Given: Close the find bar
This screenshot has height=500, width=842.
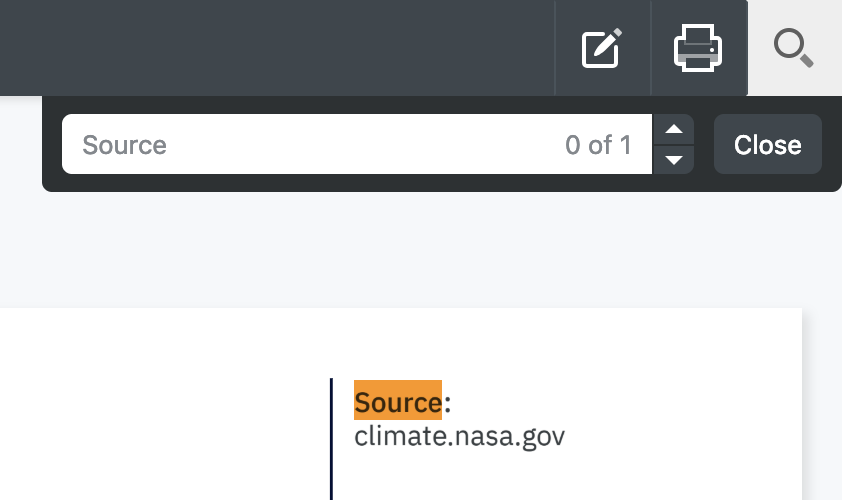Looking at the screenshot, I should (x=767, y=145).
